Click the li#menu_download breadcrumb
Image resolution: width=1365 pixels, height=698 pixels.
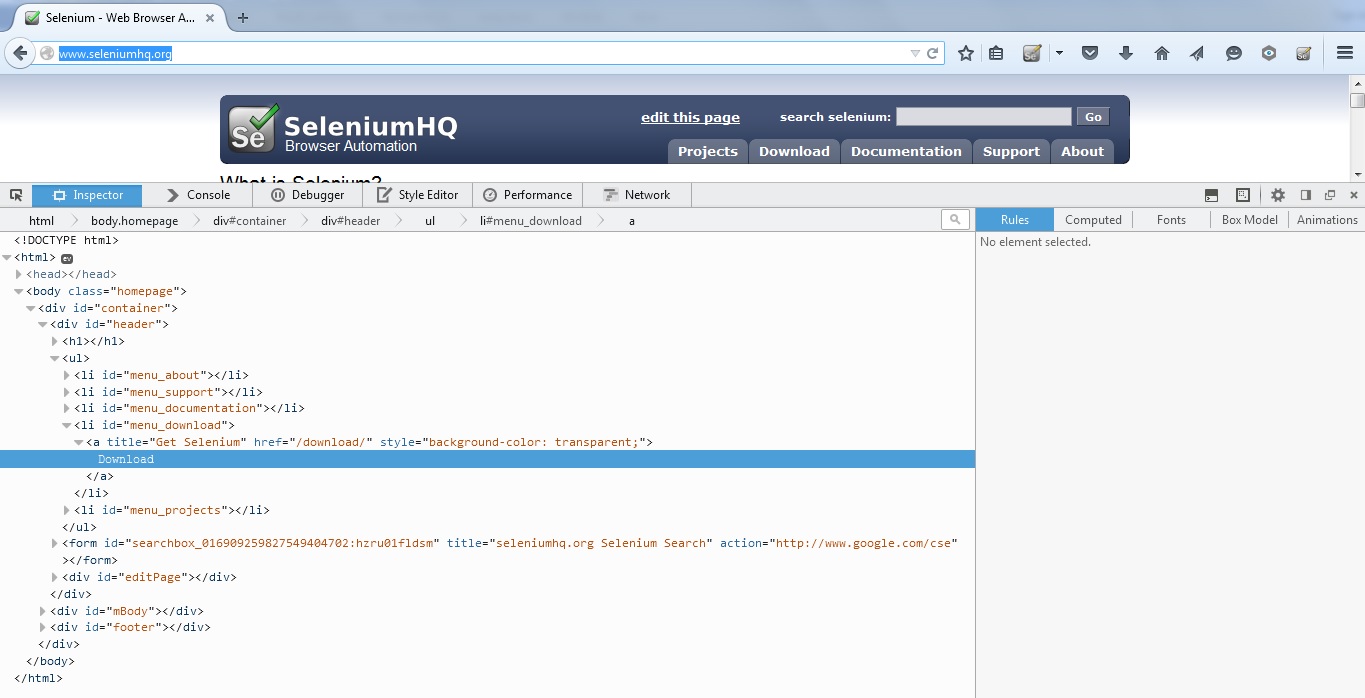[x=530, y=221]
